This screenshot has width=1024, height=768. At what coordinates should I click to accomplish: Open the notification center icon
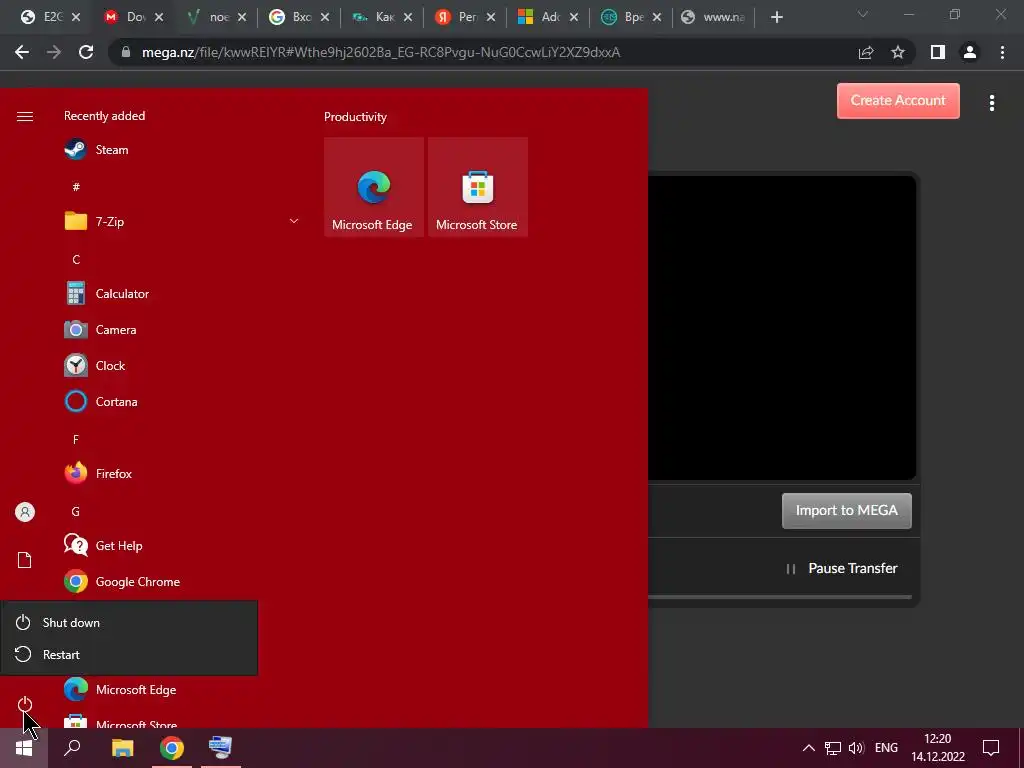(x=991, y=748)
